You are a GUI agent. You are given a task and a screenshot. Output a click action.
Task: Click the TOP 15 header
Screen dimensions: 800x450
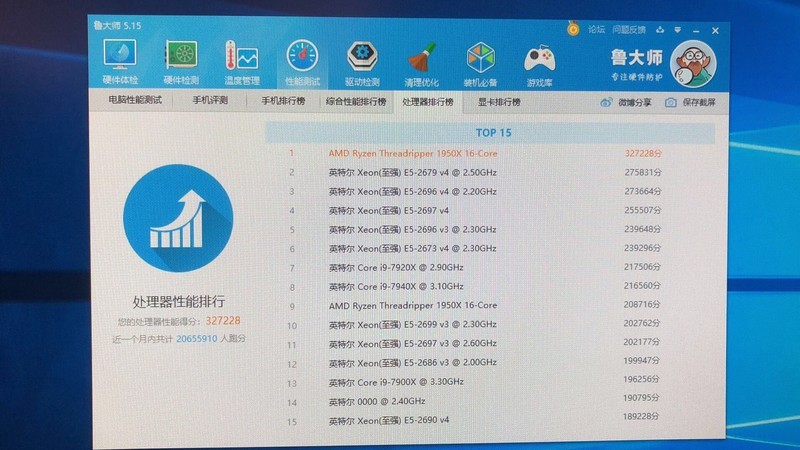pos(493,133)
